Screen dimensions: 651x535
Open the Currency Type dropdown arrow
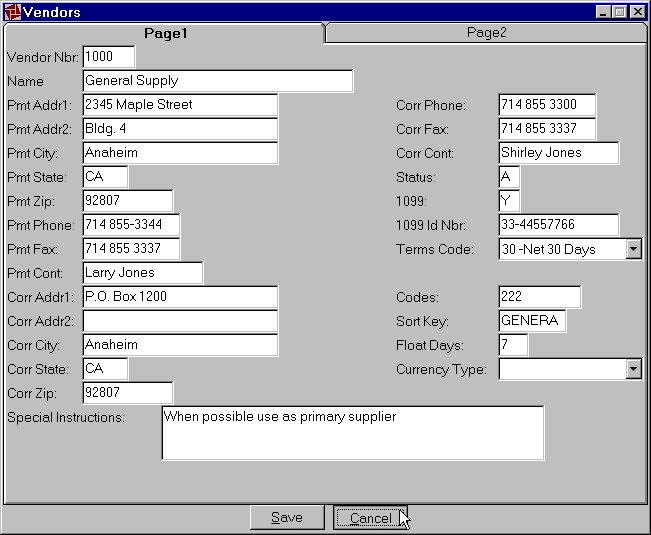click(633, 369)
